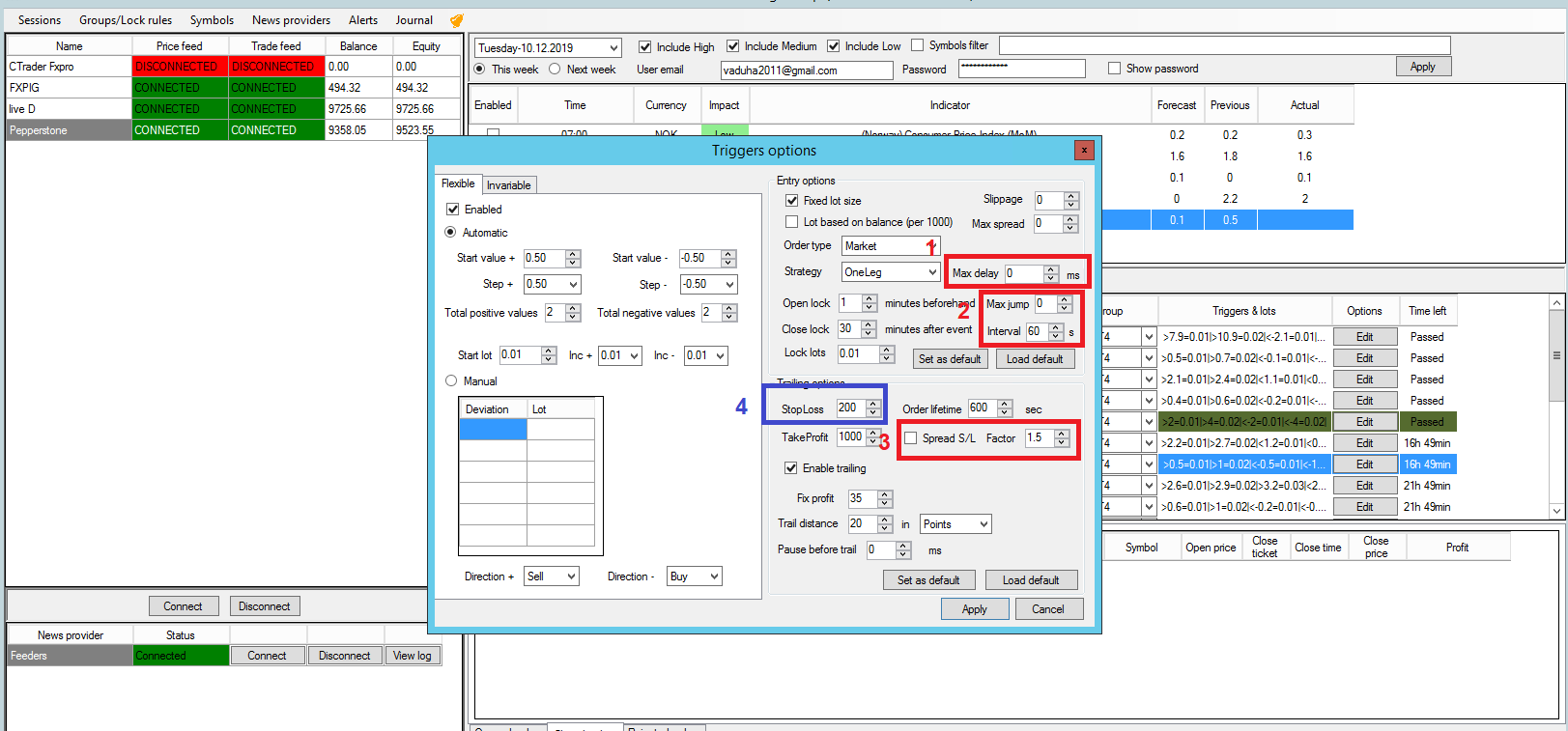Click the orange icon next to Journal menu
This screenshot has height=731, width=1568.
click(x=457, y=20)
